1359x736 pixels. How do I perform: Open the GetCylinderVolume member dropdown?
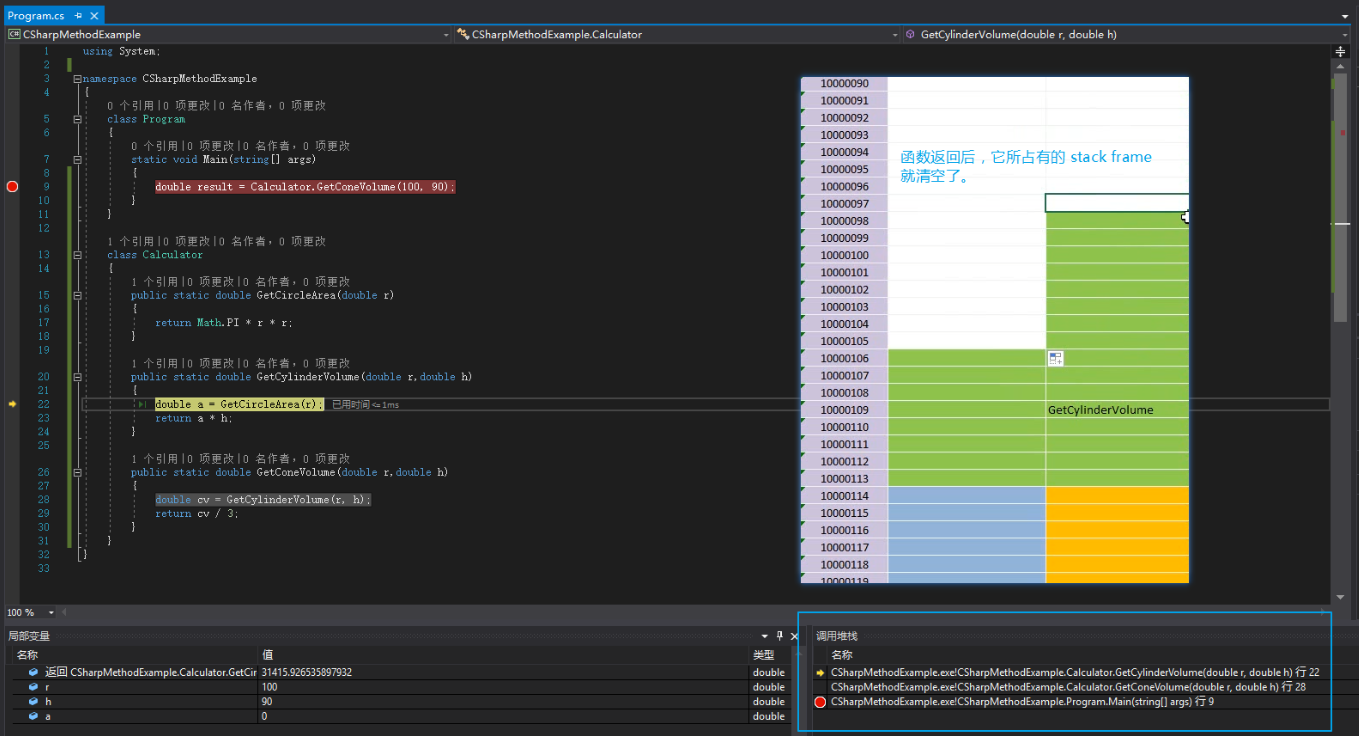(x=1344, y=35)
